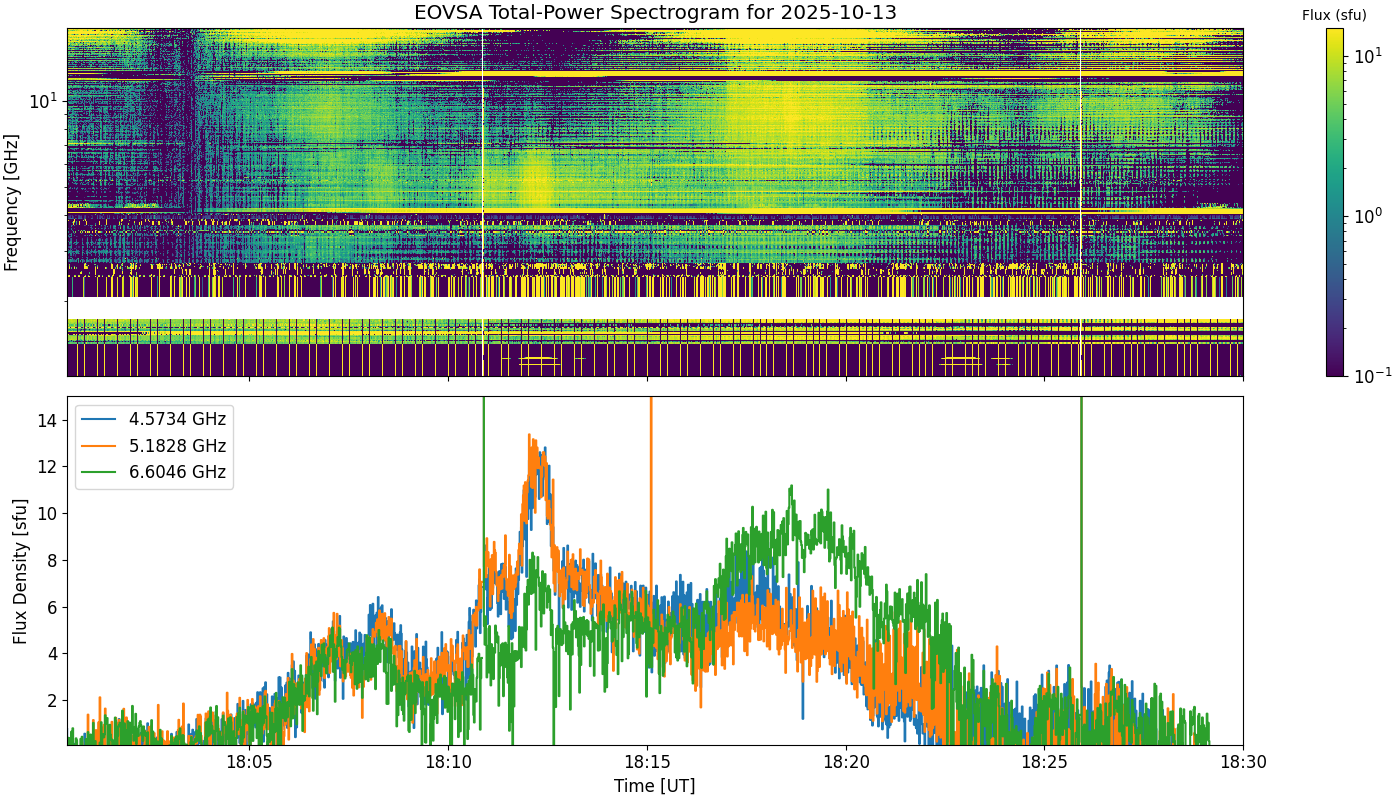Click the Frequency [GHz] axis label
The image size is (1400, 800).
12,203
